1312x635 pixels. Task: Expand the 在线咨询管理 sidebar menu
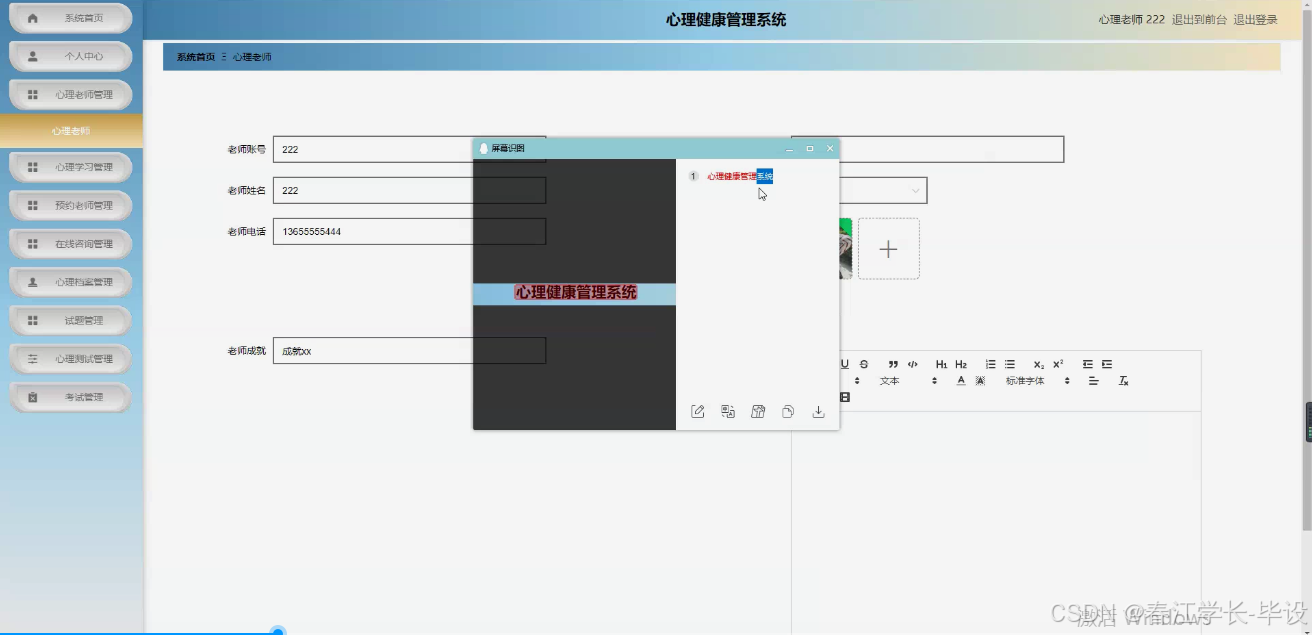pyautogui.click(x=71, y=244)
